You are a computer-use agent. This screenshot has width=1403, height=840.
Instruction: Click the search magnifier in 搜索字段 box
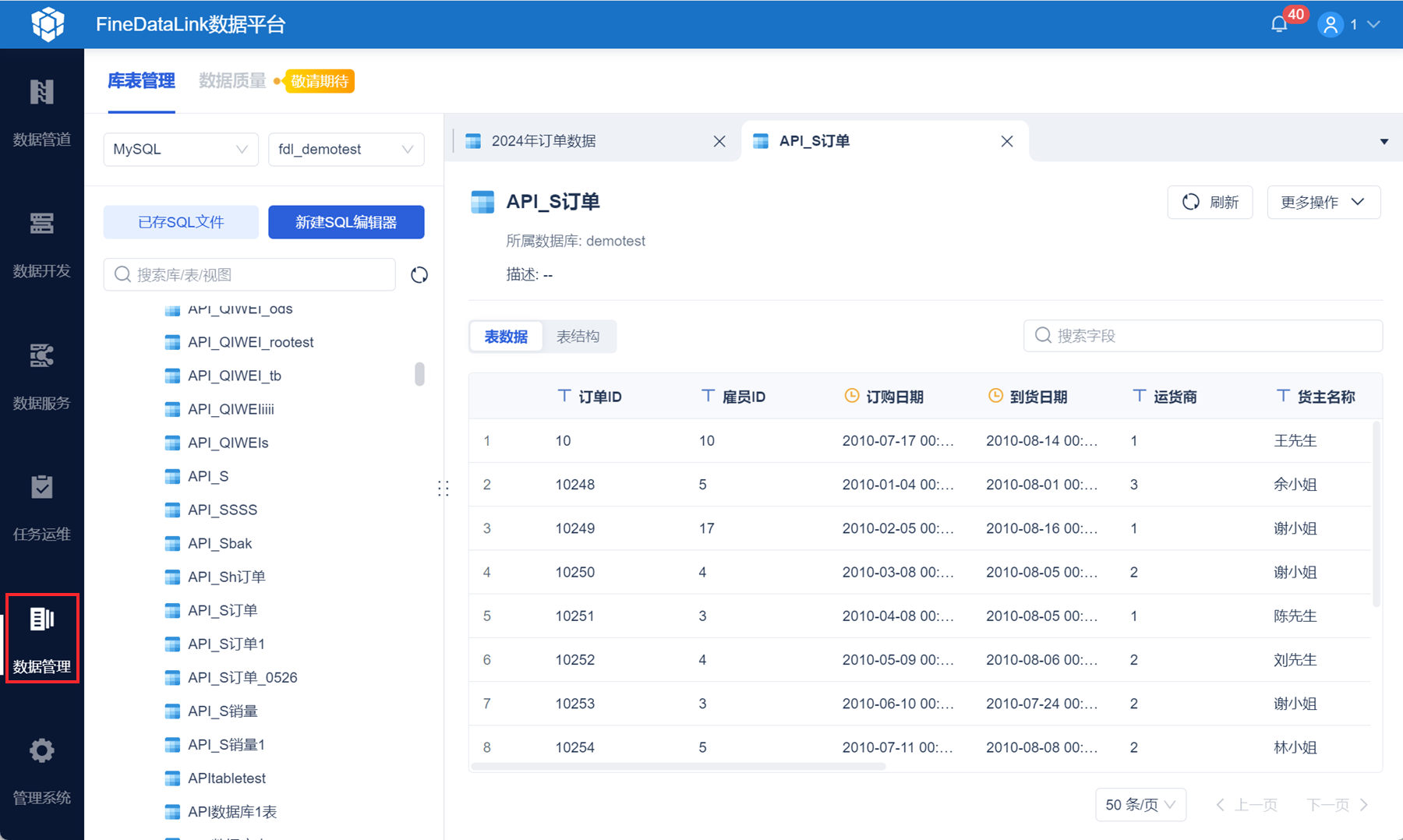point(1043,336)
